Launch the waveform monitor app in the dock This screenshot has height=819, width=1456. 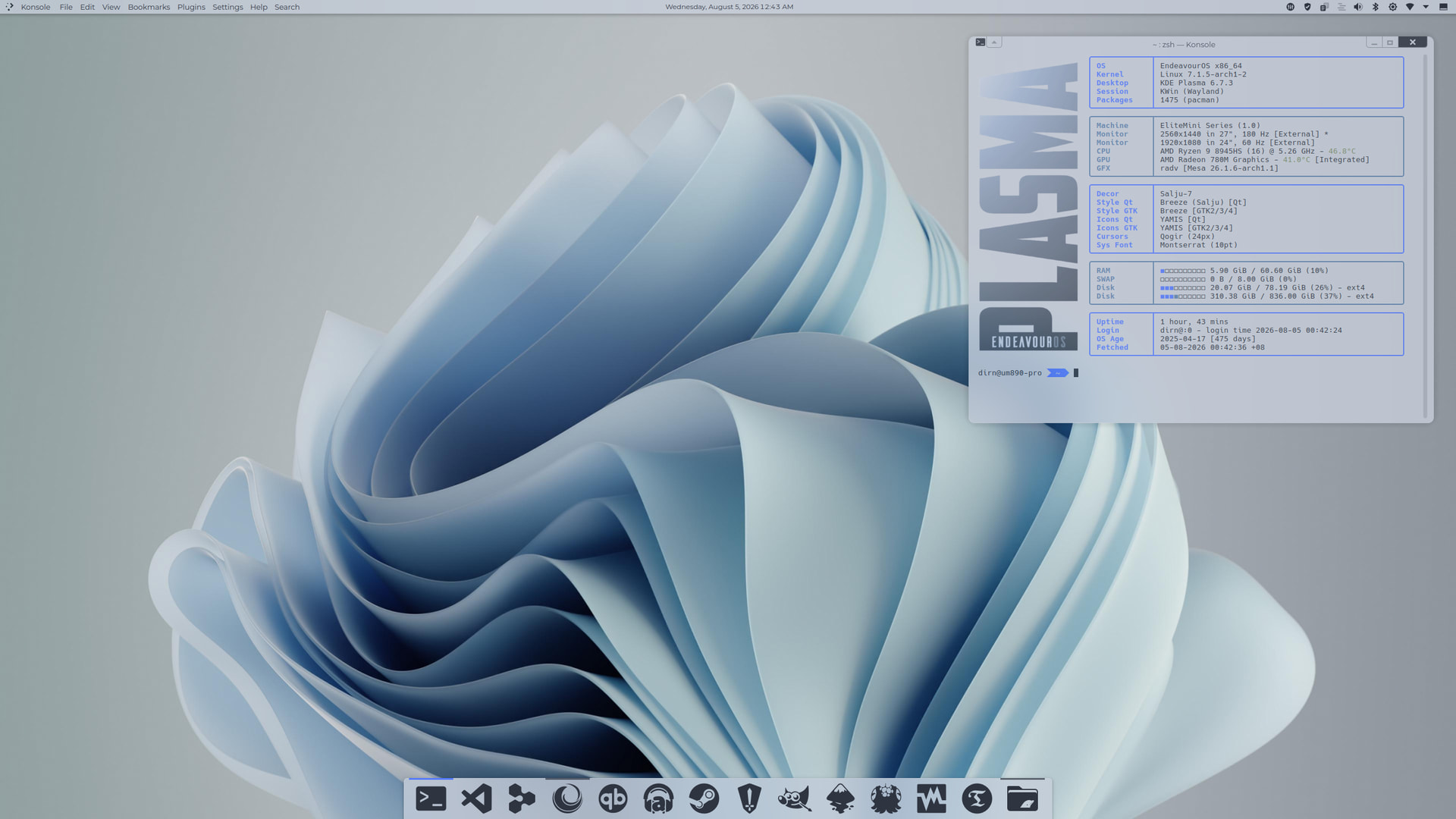[x=931, y=799]
